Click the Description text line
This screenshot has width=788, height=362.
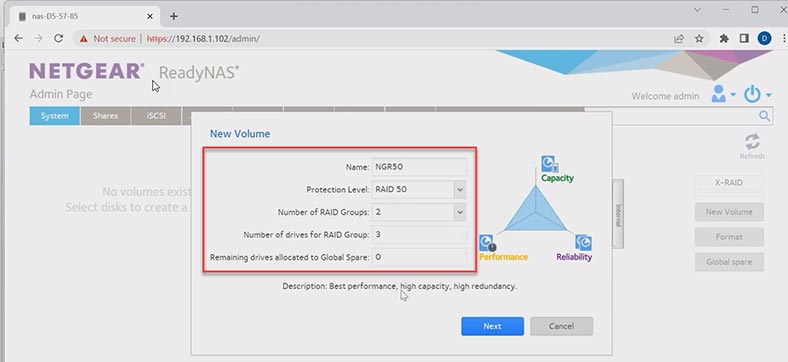400,286
